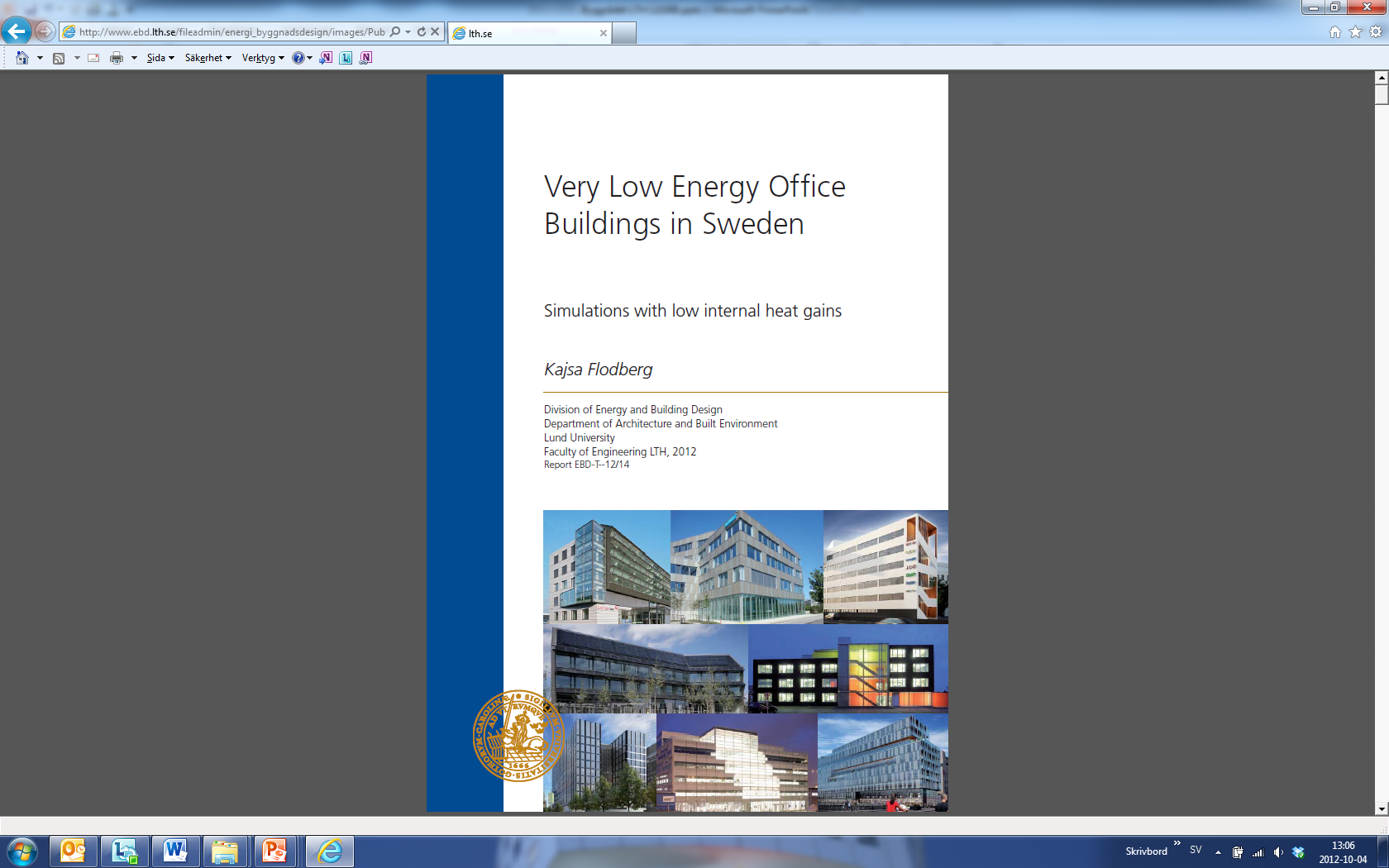Click the top-left building photo on the cover
The height and width of the screenshot is (868, 1389).
(x=607, y=566)
